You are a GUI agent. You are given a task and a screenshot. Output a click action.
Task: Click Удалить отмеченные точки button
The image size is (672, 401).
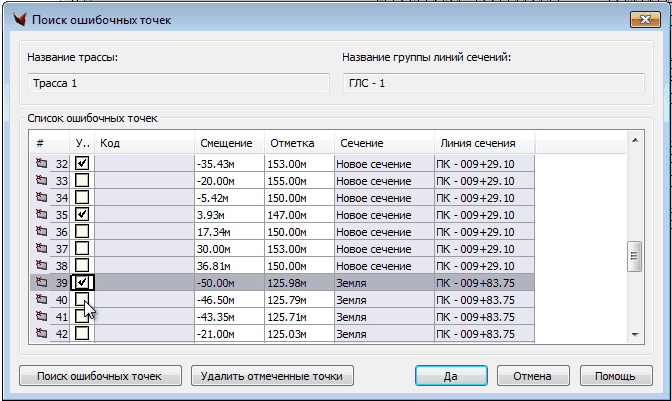point(271,377)
